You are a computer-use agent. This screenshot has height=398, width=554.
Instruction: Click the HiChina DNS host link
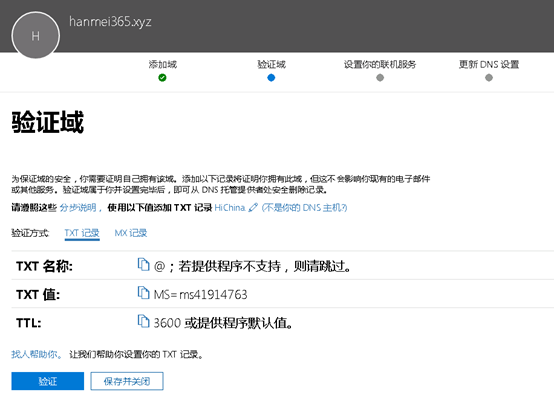pyautogui.click(x=230, y=207)
